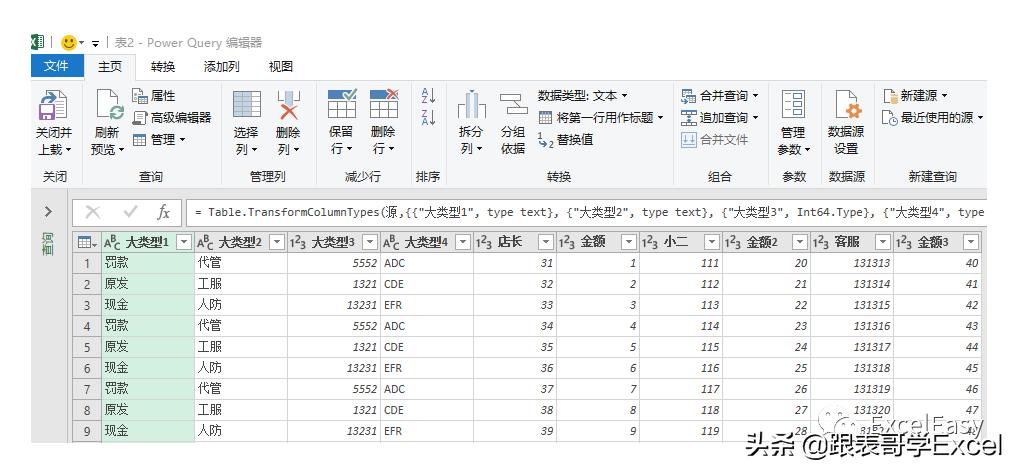Expand the Manage (管理) query dropdown
This screenshot has width=1016, height=472.
(182, 139)
